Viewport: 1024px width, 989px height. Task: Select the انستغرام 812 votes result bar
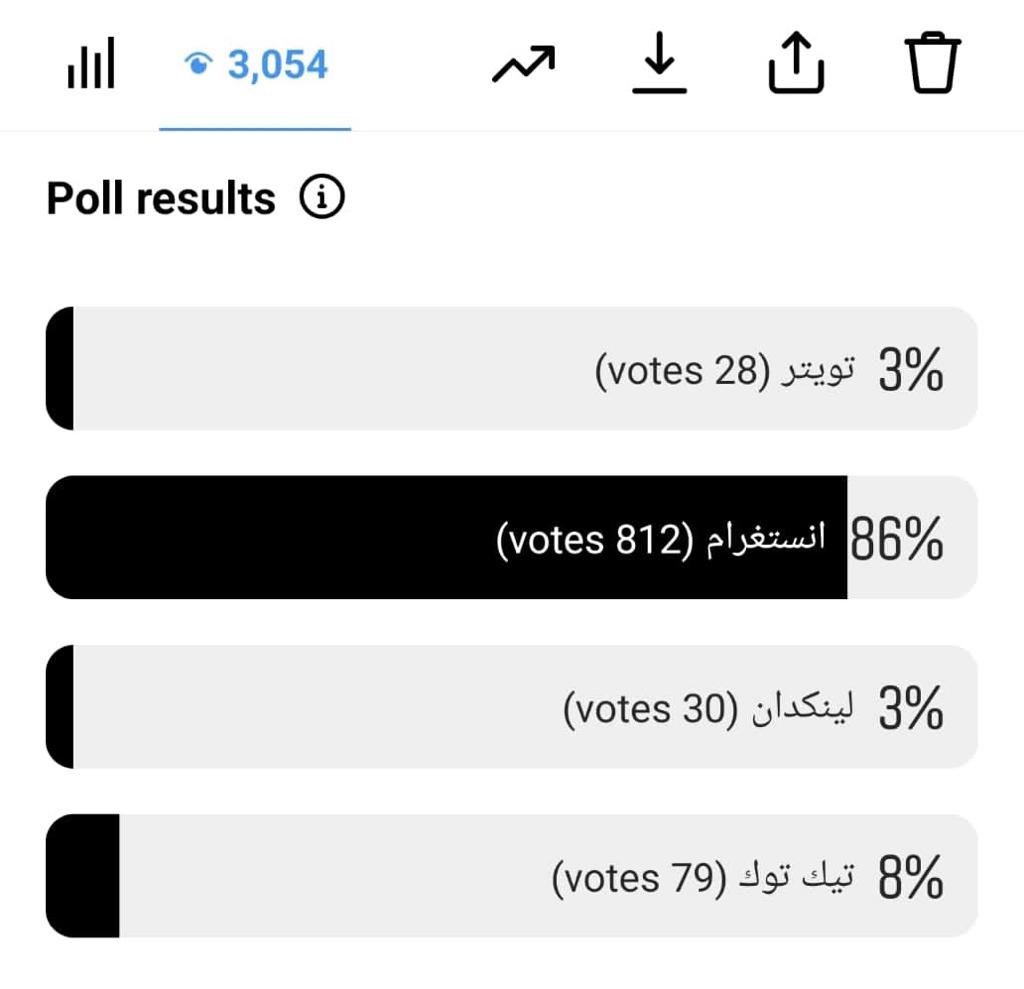coord(511,538)
